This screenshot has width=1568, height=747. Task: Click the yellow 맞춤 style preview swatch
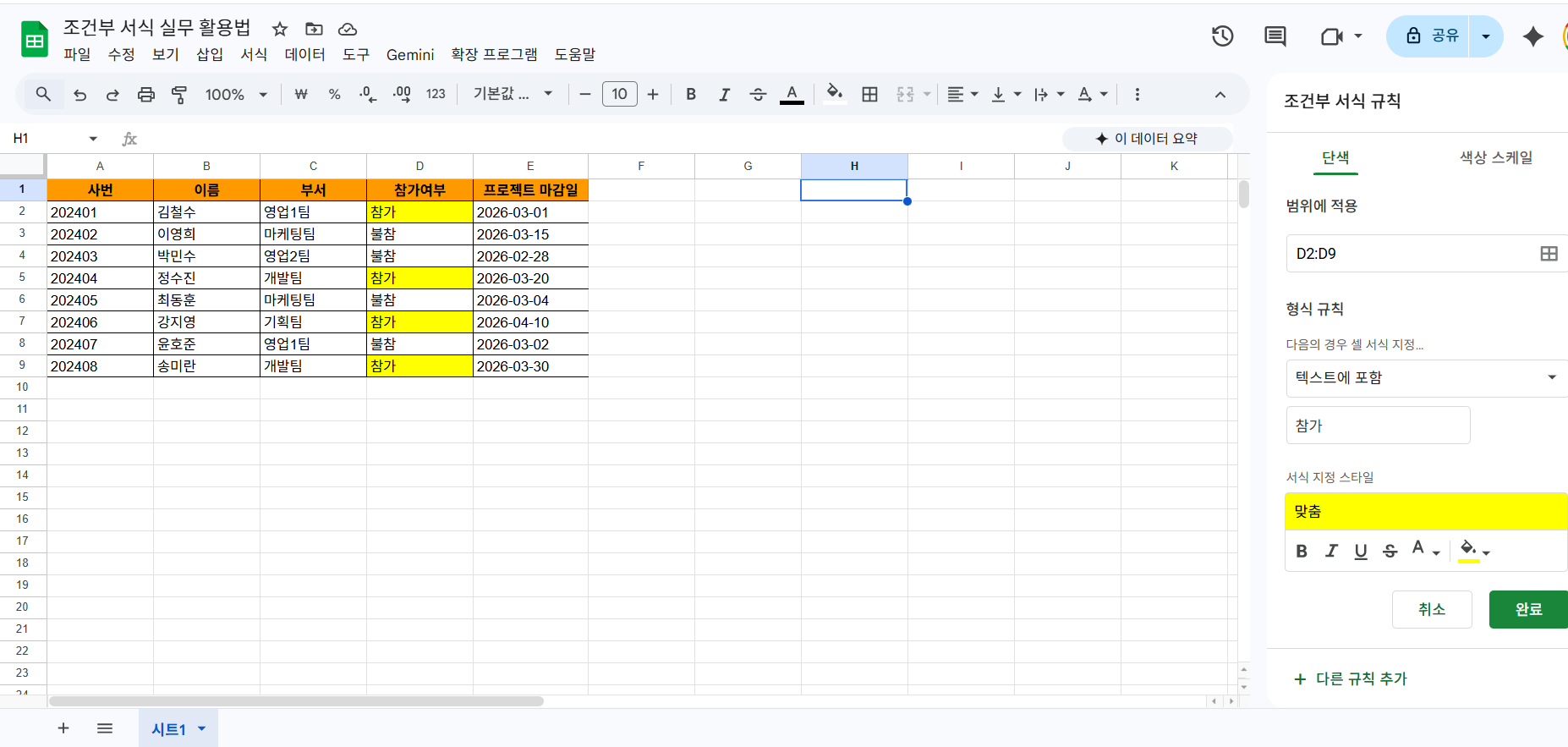point(1426,512)
